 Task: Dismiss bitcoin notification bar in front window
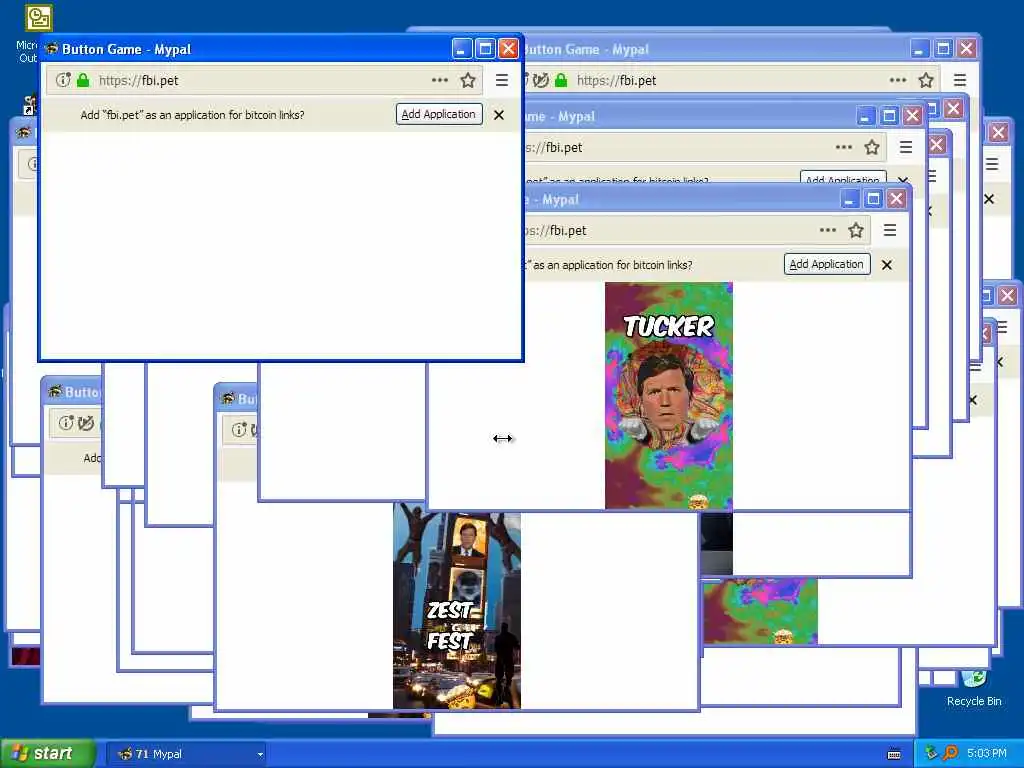click(x=499, y=115)
